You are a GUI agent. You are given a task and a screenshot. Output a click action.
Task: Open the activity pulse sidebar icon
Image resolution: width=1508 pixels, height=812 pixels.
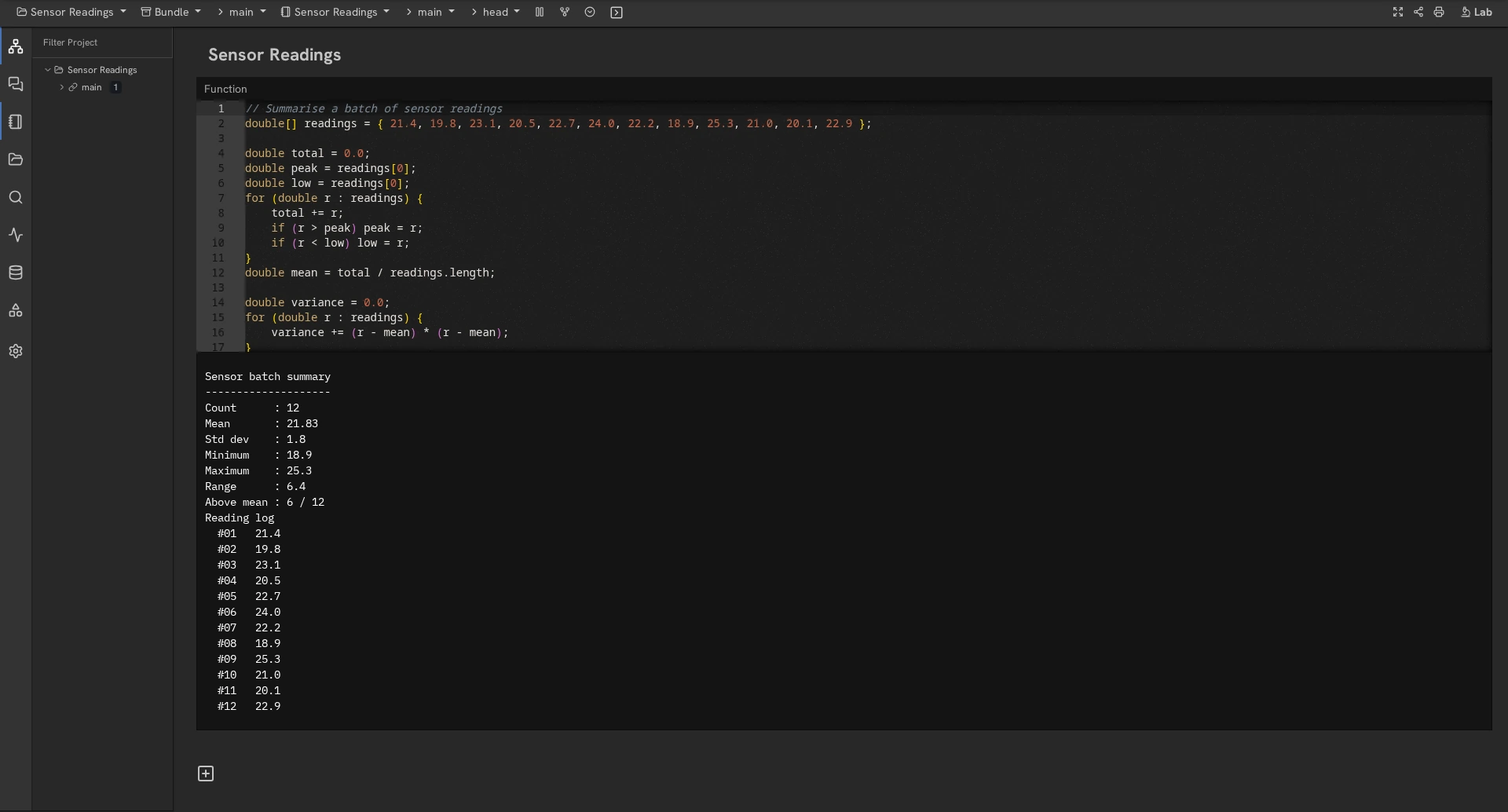pos(16,235)
